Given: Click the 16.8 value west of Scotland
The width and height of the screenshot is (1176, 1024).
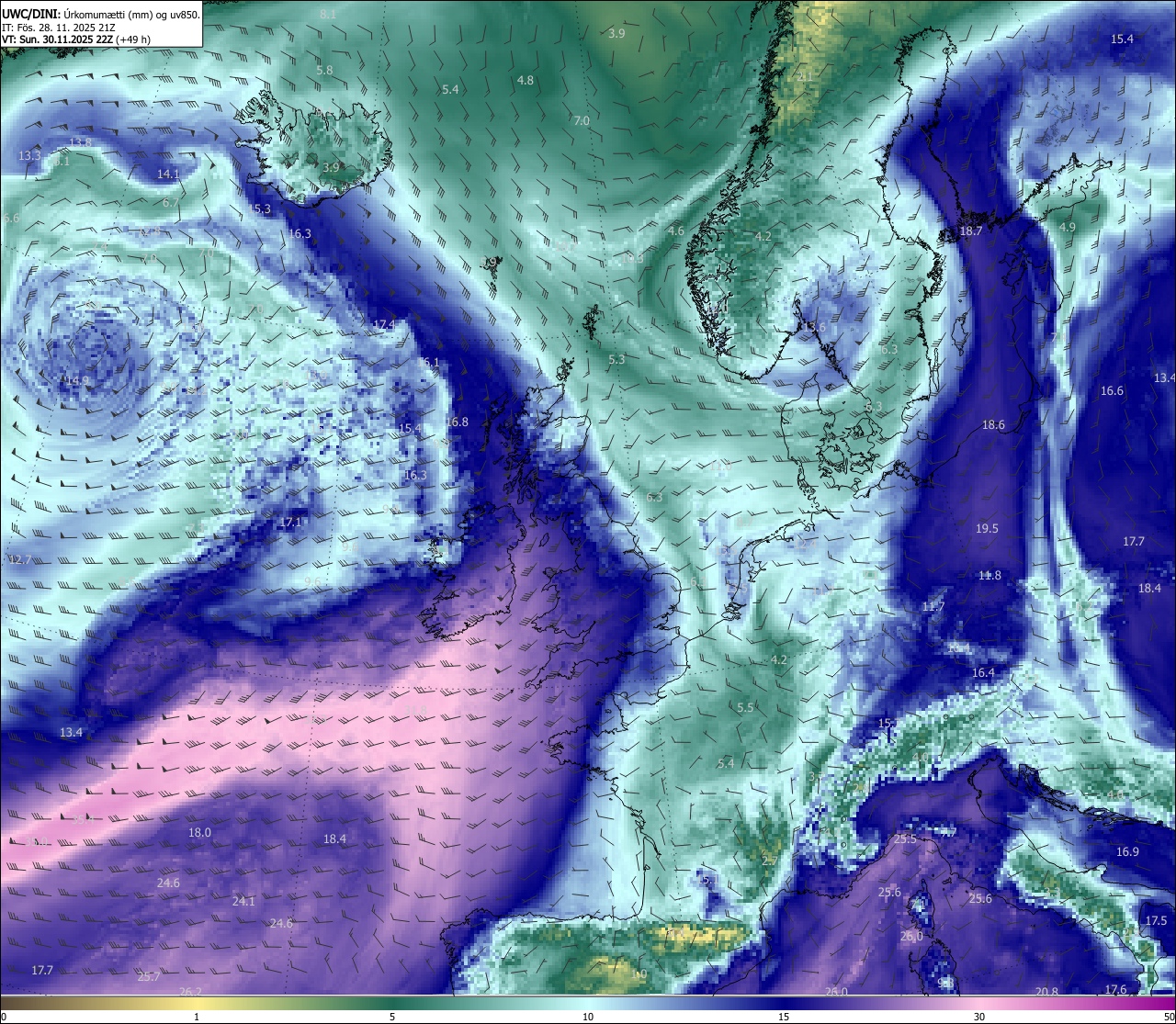Looking at the screenshot, I should coord(458,422).
